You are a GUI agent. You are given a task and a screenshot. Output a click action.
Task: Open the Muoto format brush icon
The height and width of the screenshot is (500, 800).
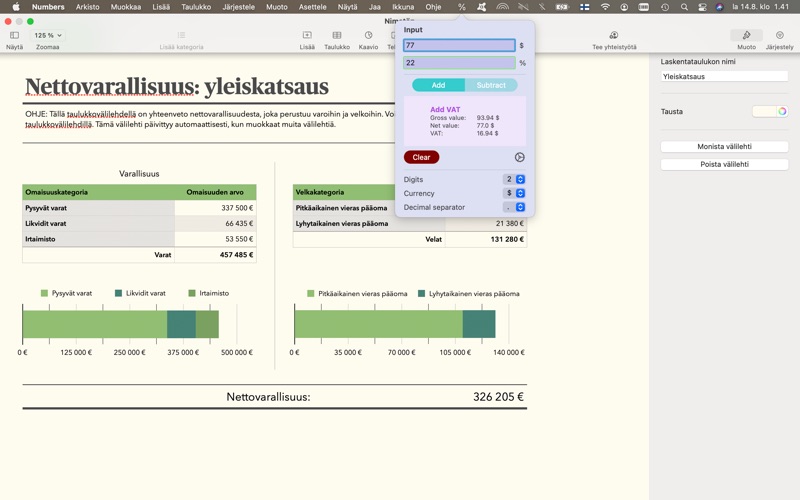(746, 35)
